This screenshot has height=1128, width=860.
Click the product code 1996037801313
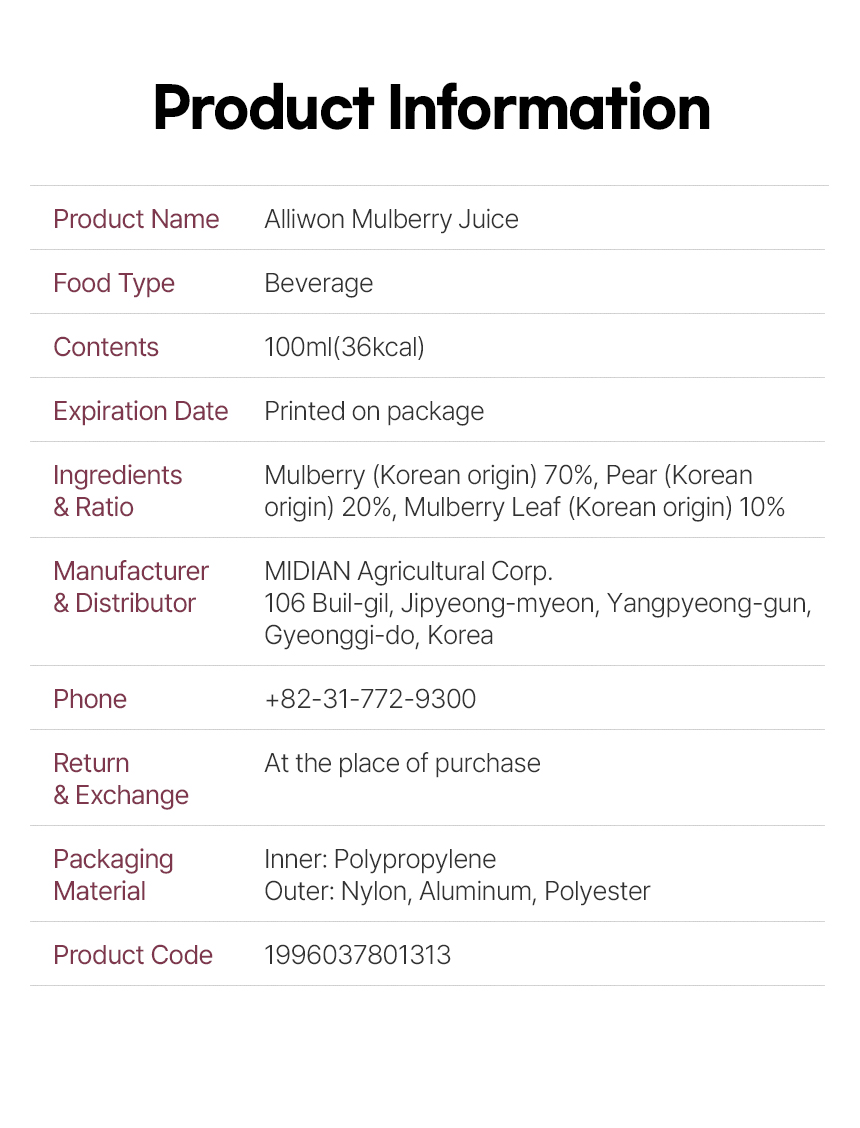tap(357, 955)
